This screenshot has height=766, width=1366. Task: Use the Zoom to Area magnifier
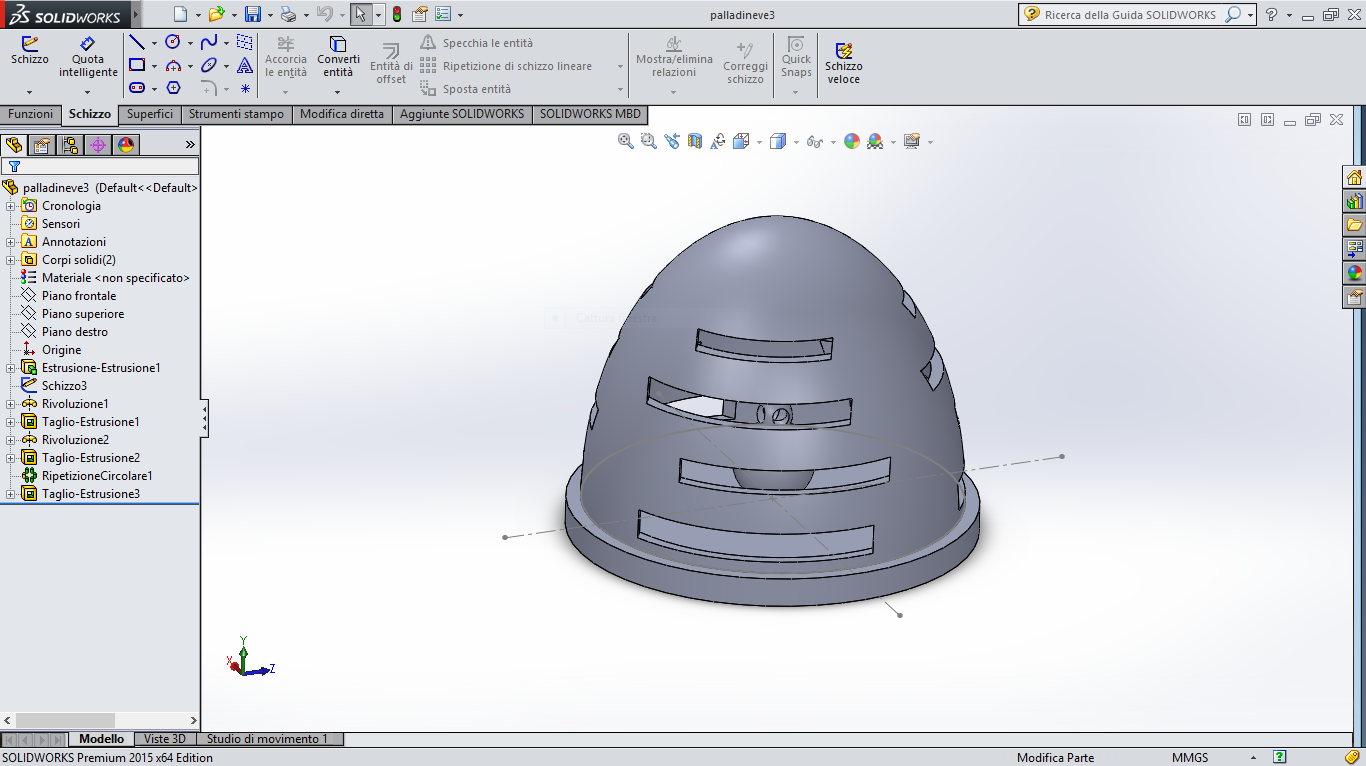click(649, 142)
